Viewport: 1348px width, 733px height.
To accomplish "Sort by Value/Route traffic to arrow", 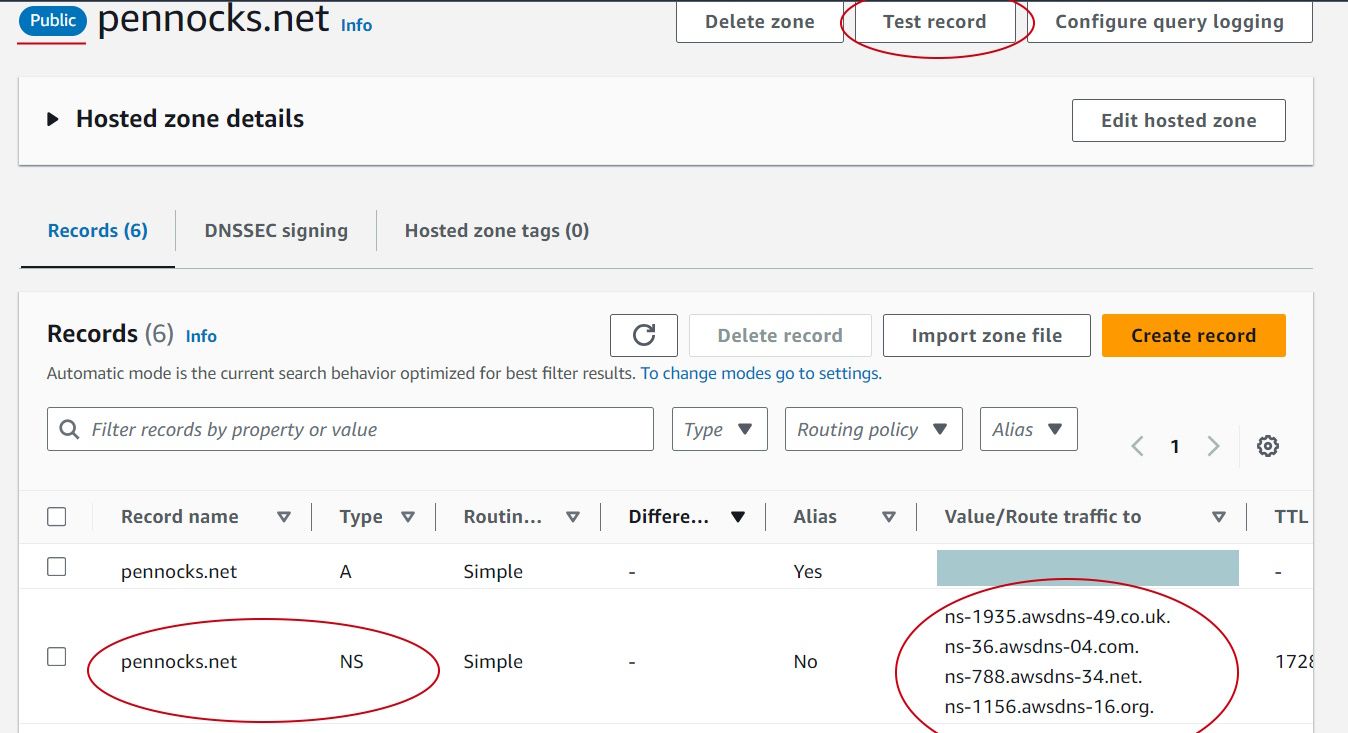I will (1219, 517).
